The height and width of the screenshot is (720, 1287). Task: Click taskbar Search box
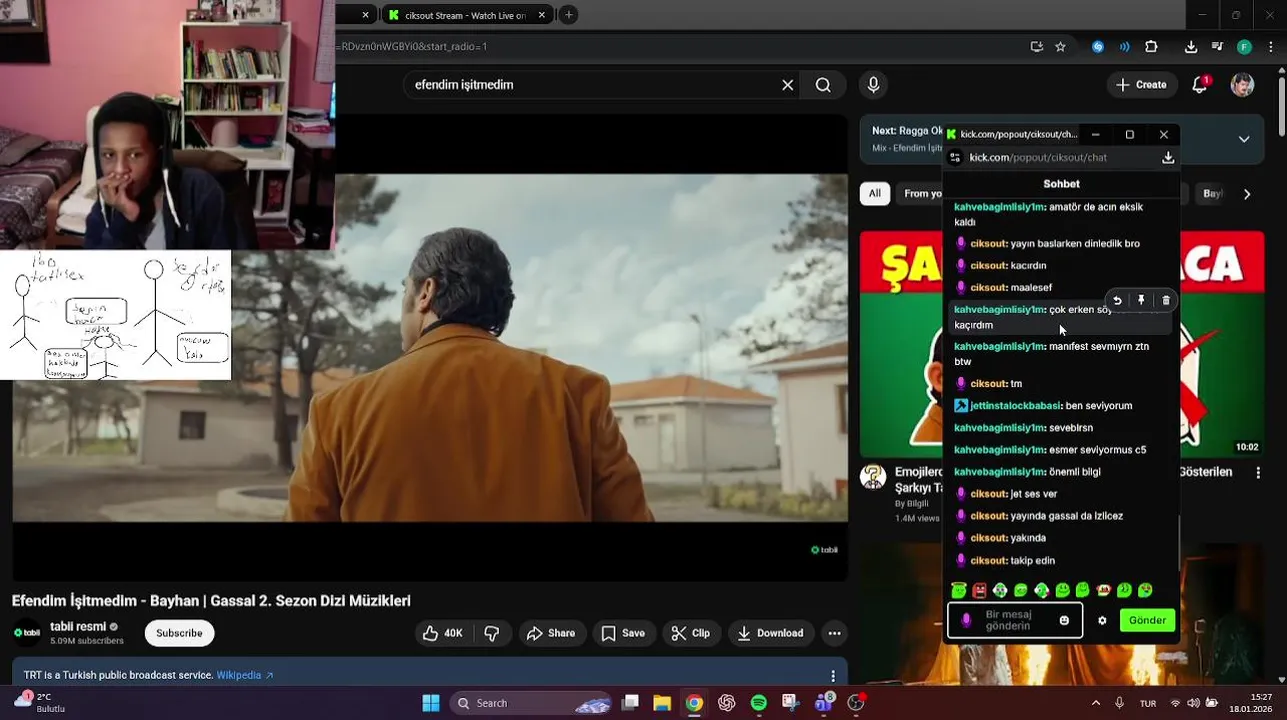530,703
